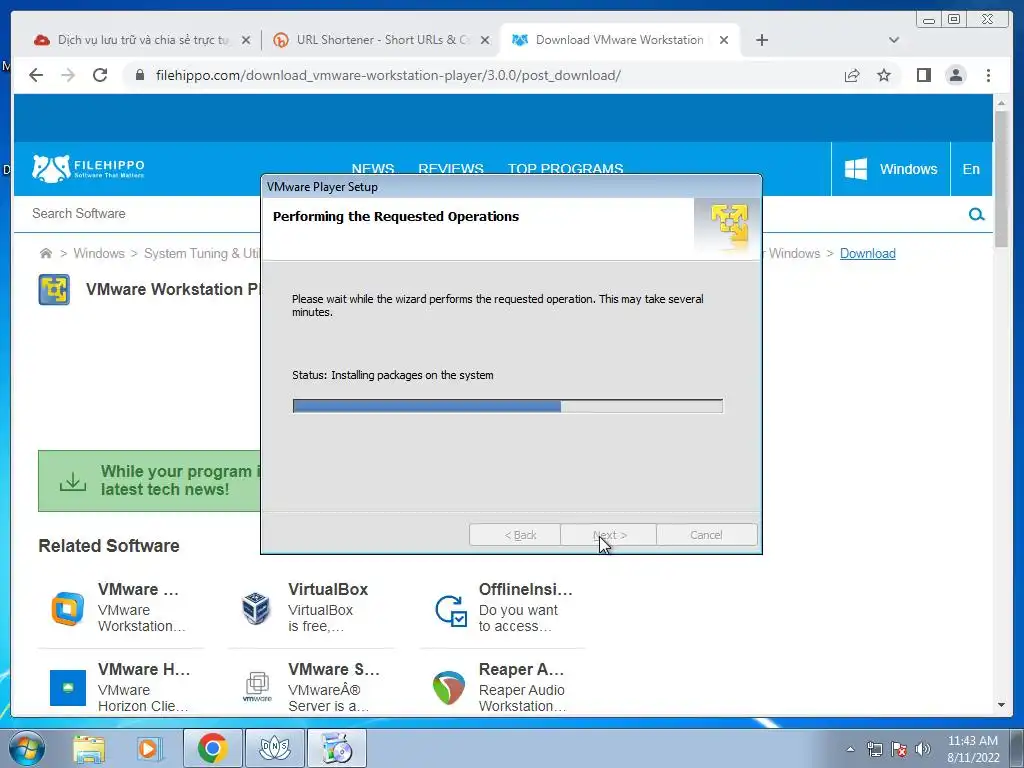The width and height of the screenshot is (1024, 768).
Task: Click the VMware Player Setup title bar
Action: (511, 187)
